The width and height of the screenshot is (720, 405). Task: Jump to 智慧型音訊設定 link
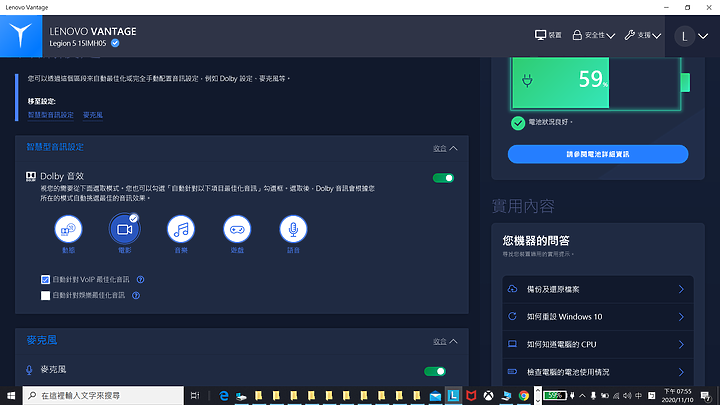click(x=51, y=115)
